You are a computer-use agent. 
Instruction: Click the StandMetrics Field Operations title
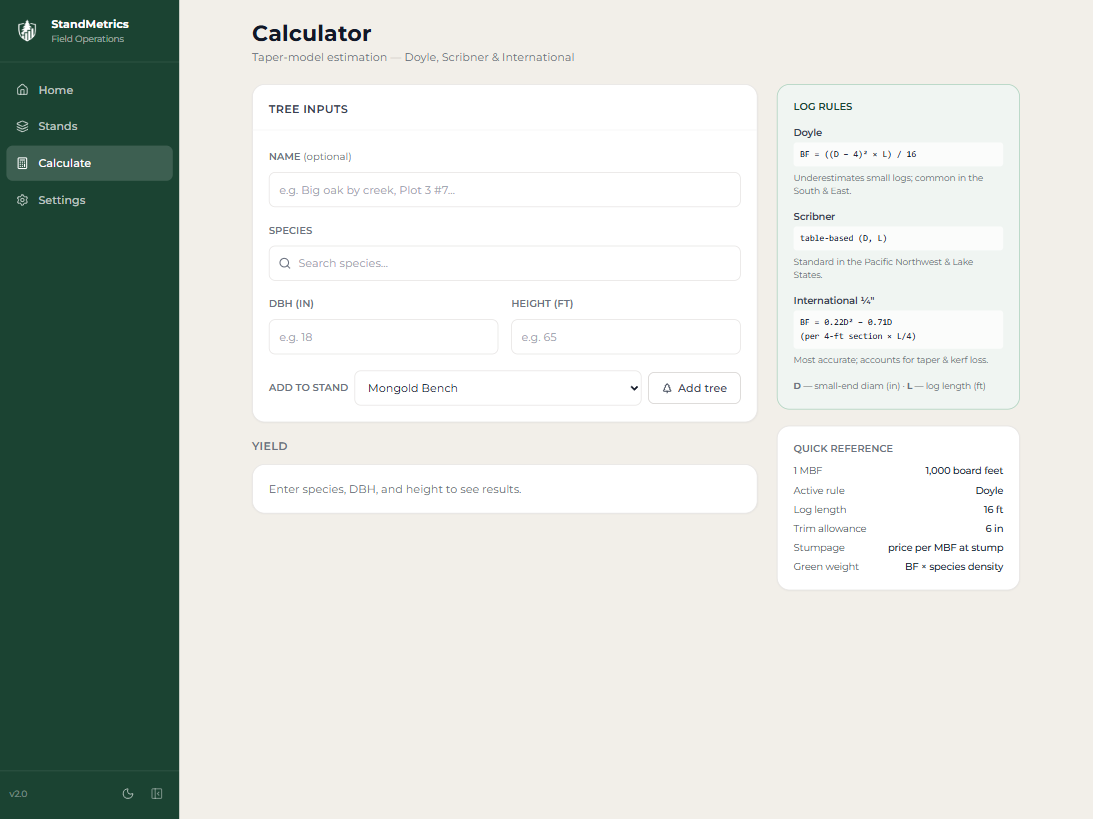tap(89, 31)
